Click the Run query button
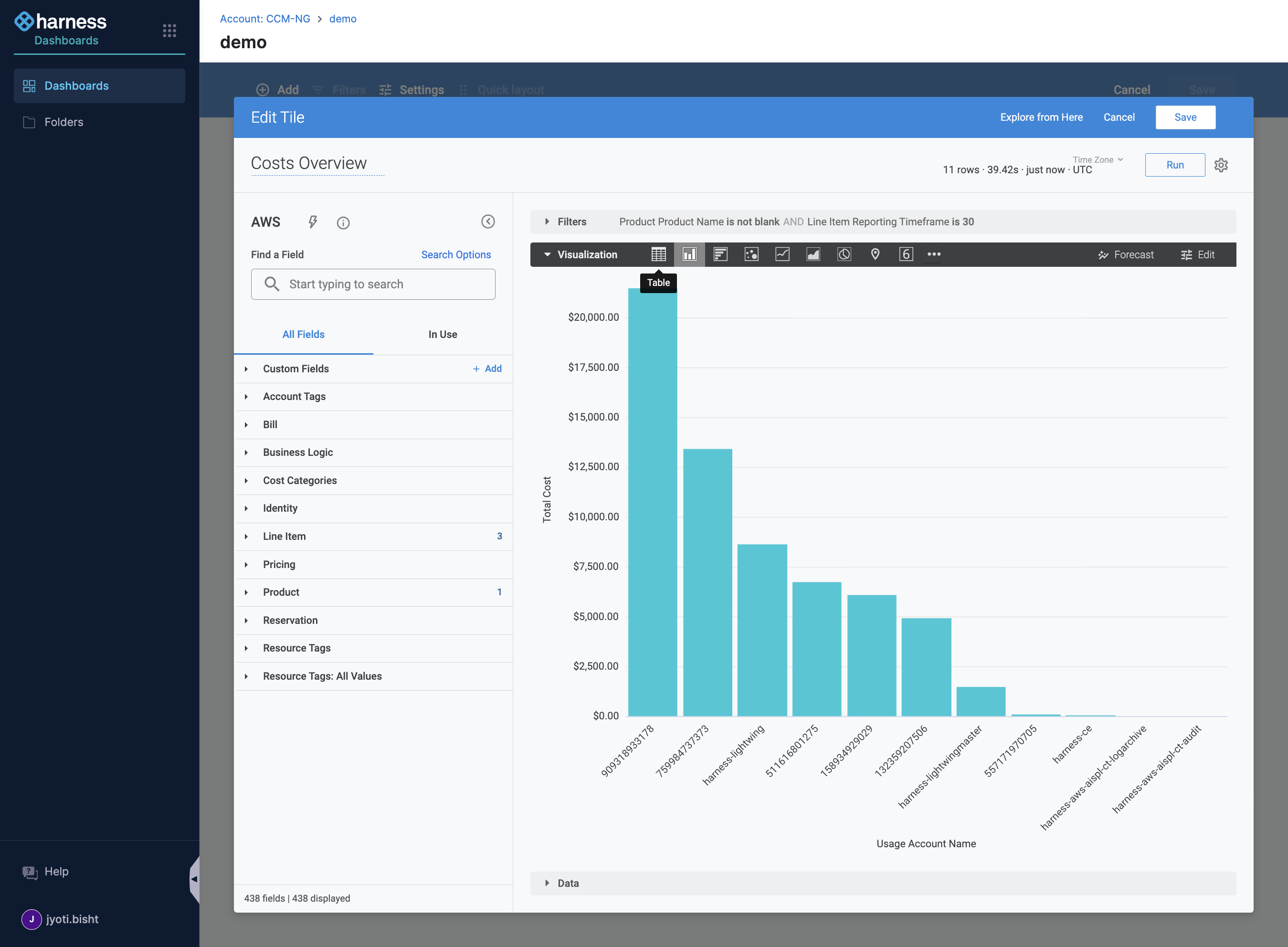Screen dimensions: 1288x947 (1174, 165)
